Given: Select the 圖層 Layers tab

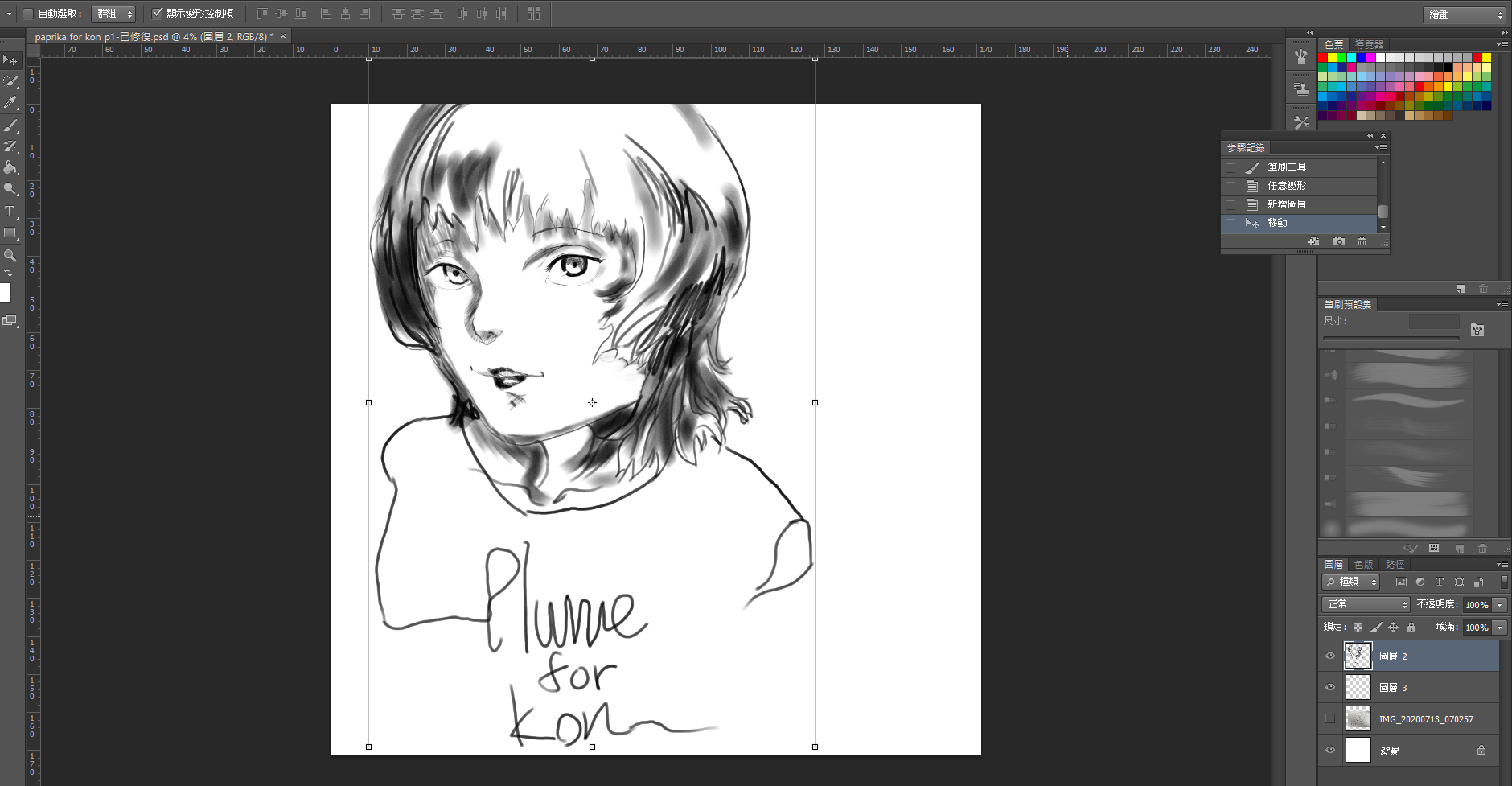Looking at the screenshot, I should [x=1333, y=564].
